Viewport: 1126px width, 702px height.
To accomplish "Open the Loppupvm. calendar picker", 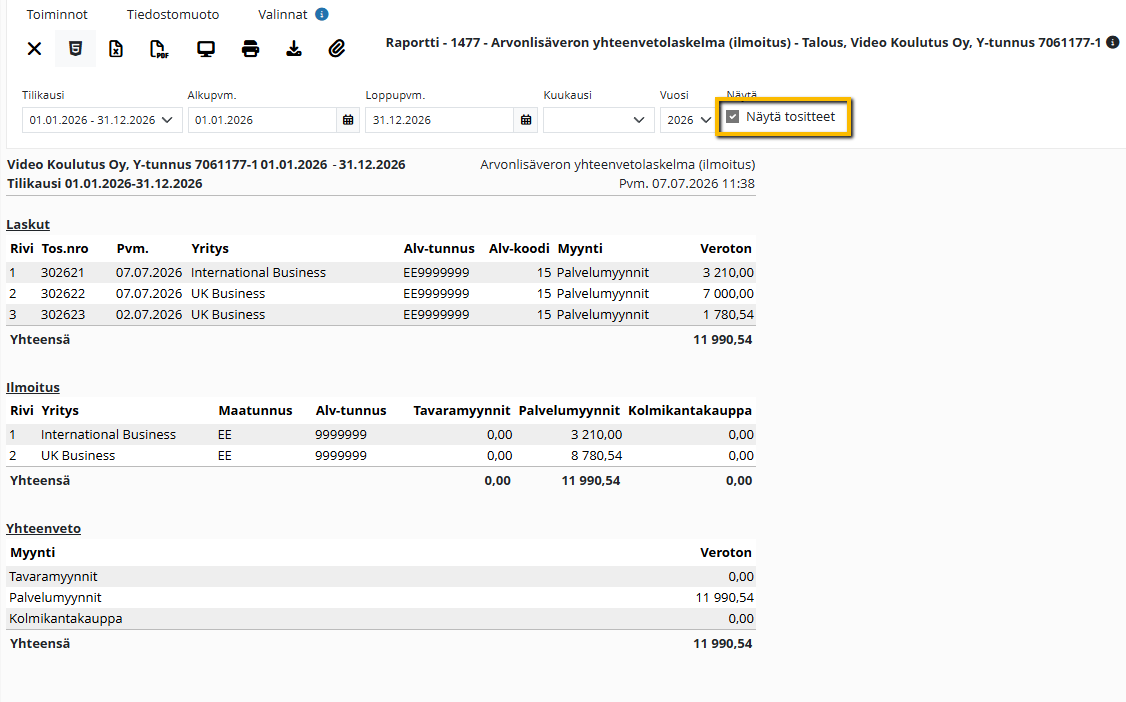I will click(526, 120).
